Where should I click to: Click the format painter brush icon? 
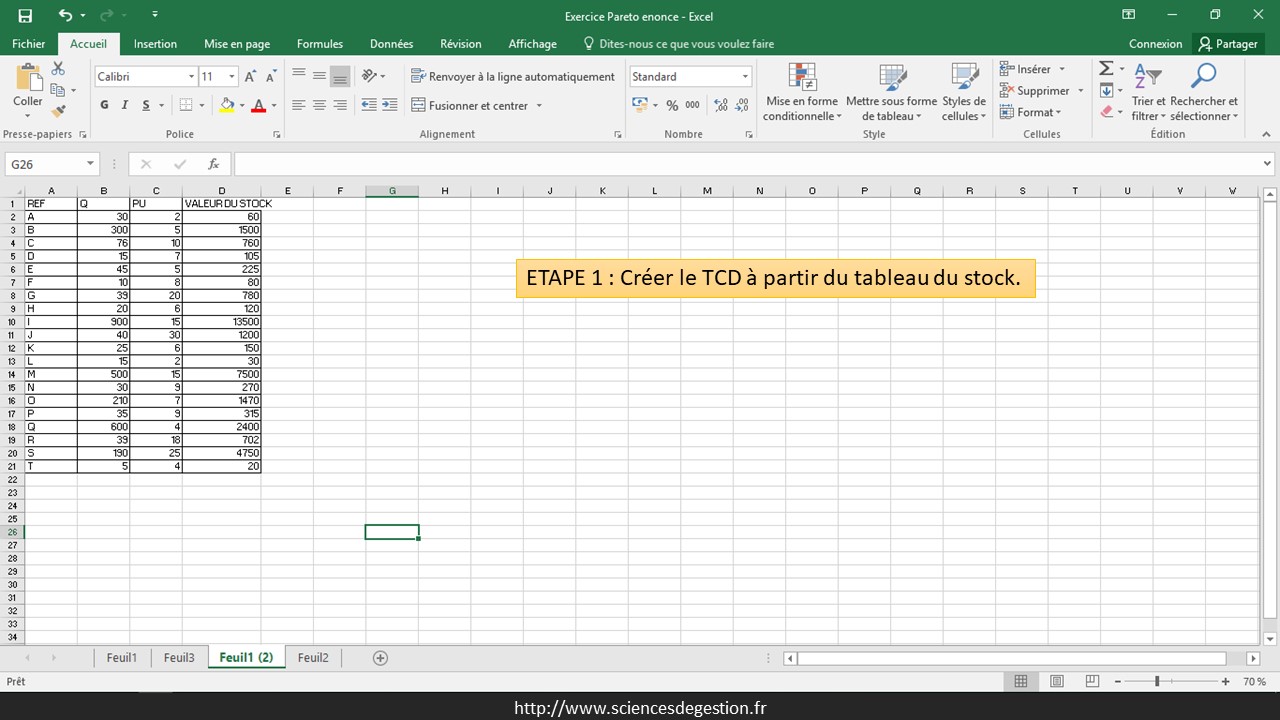pyautogui.click(x=58, y=111)
